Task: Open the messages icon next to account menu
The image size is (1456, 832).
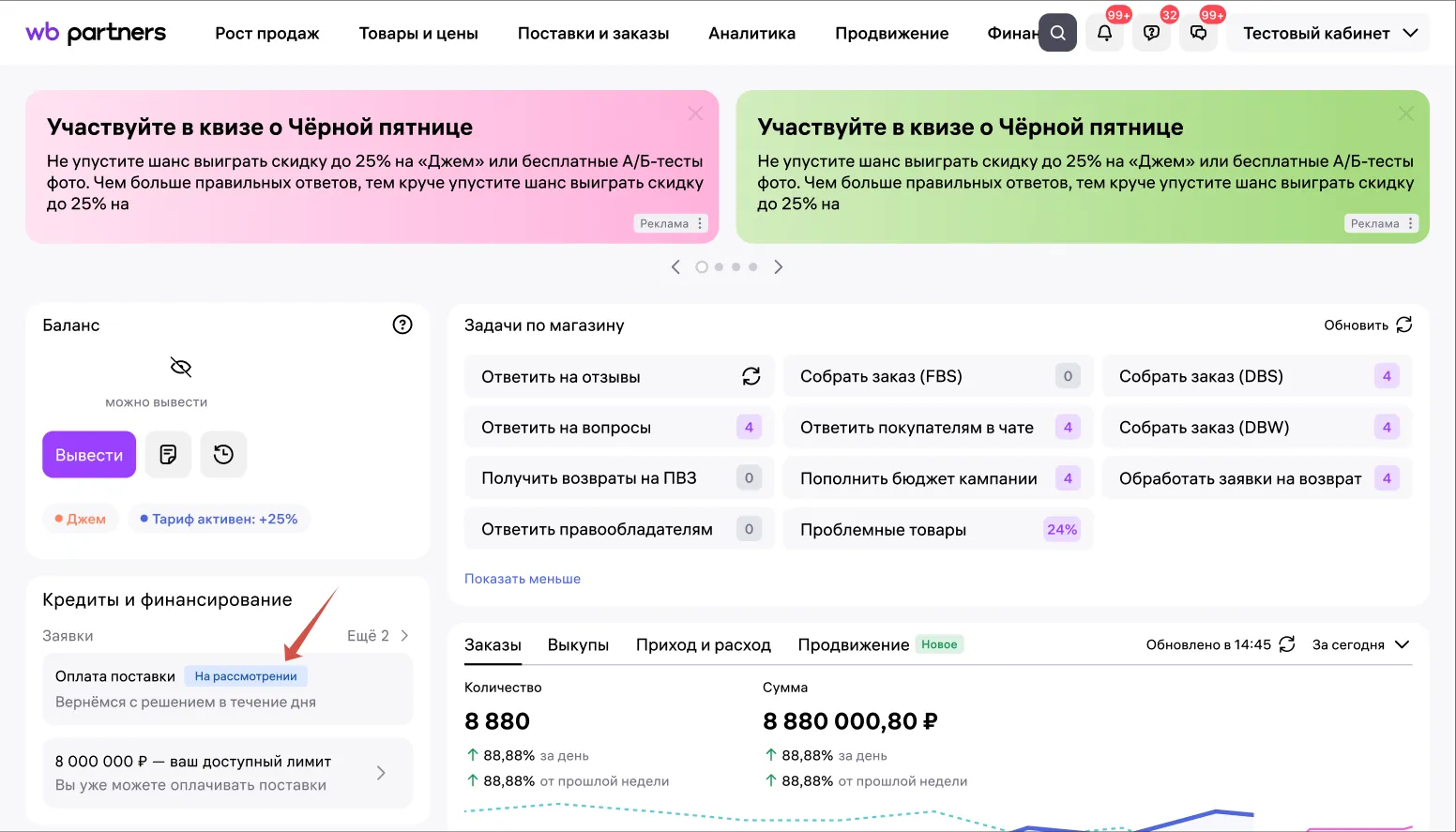Action: [1198, 33]
